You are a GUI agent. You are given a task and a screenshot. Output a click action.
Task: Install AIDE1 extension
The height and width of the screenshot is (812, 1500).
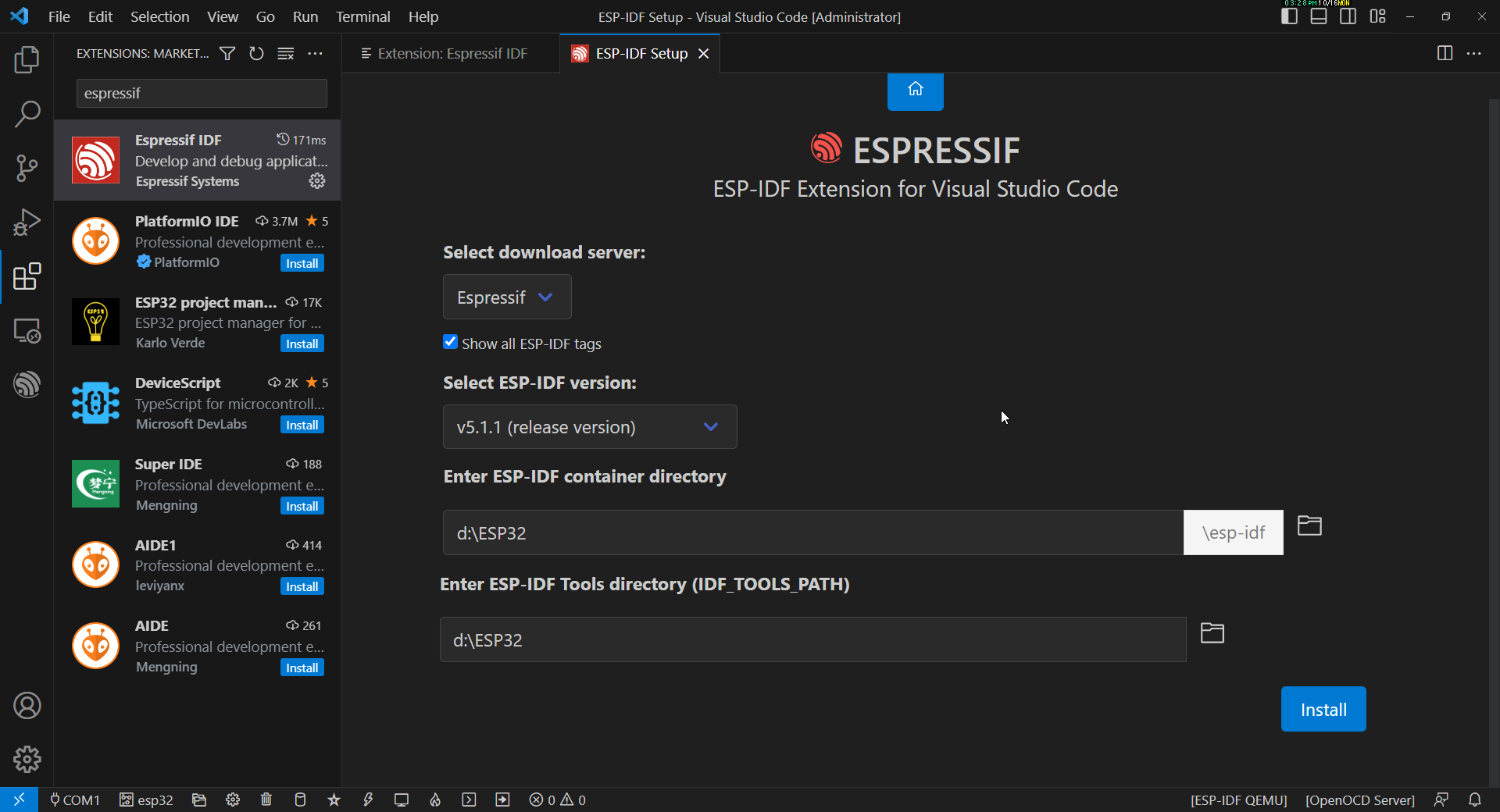coord(302,586)
